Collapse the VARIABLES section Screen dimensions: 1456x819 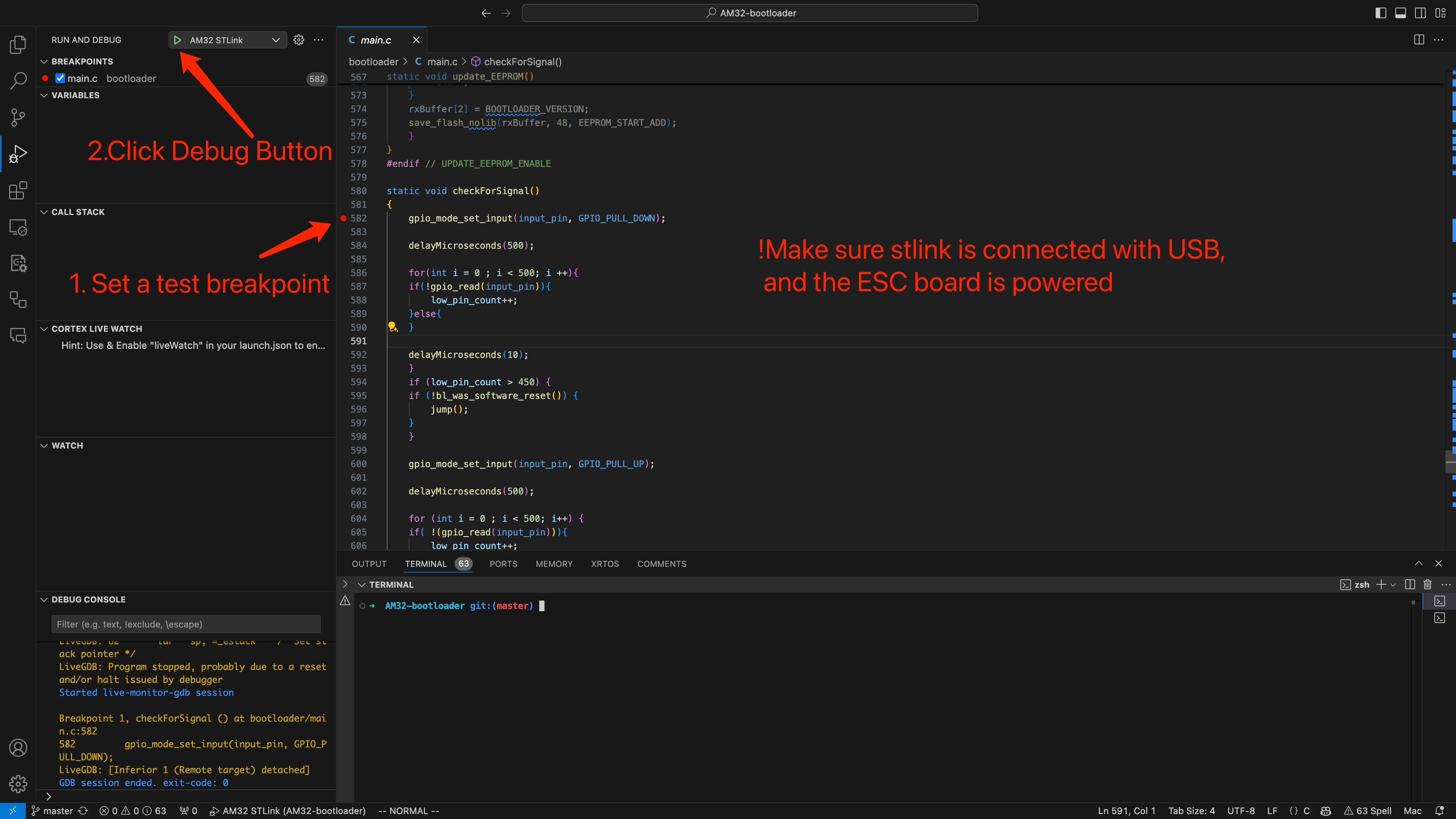pyautogui.click(x=44, y=95)
